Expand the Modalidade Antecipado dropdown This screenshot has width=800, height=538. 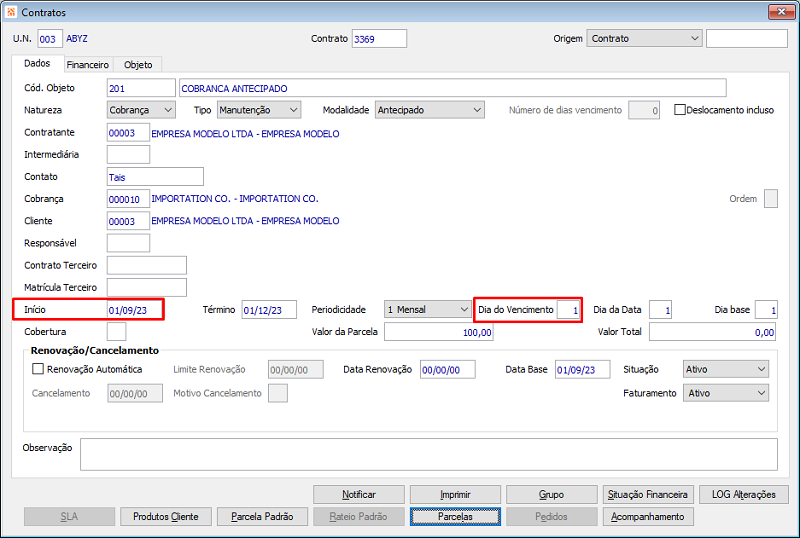tap(430, 110)
